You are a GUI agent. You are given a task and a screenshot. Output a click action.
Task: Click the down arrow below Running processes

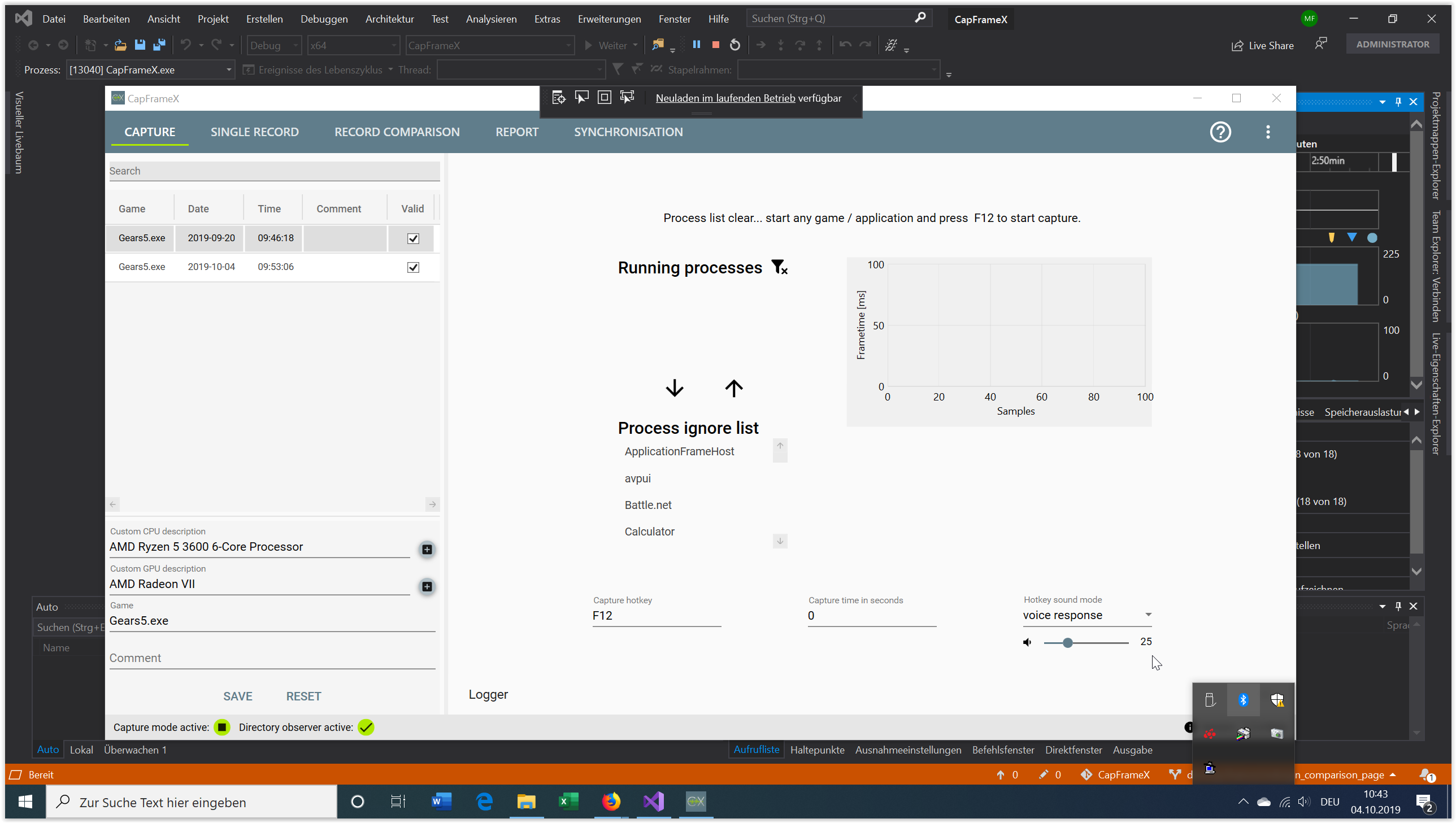coord(674,388)
